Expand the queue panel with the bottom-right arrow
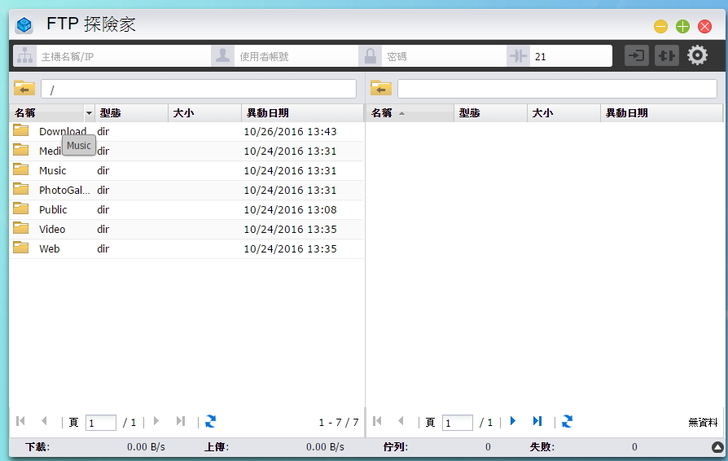 717,447
